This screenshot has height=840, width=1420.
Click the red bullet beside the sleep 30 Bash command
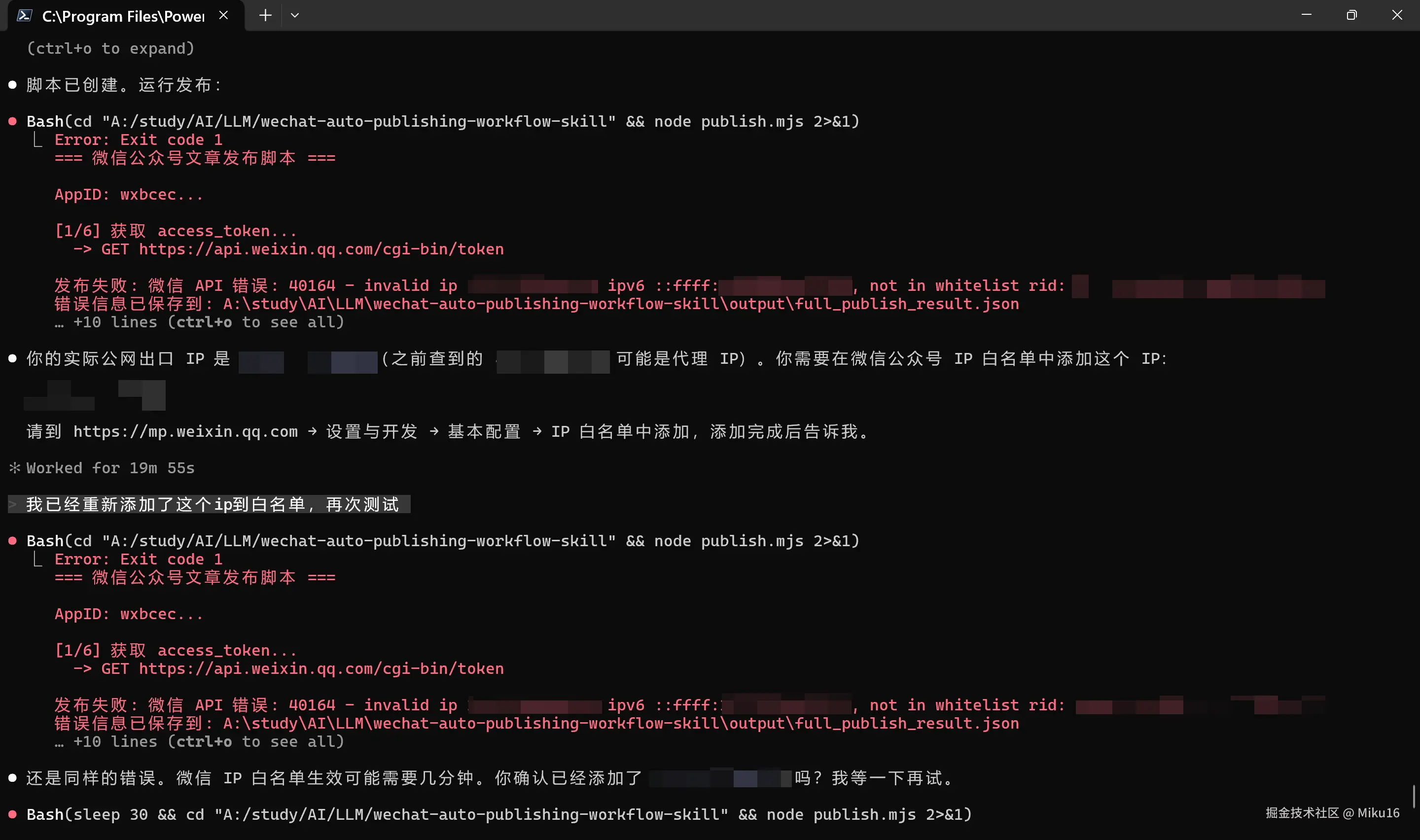click(x=12, y=814)
